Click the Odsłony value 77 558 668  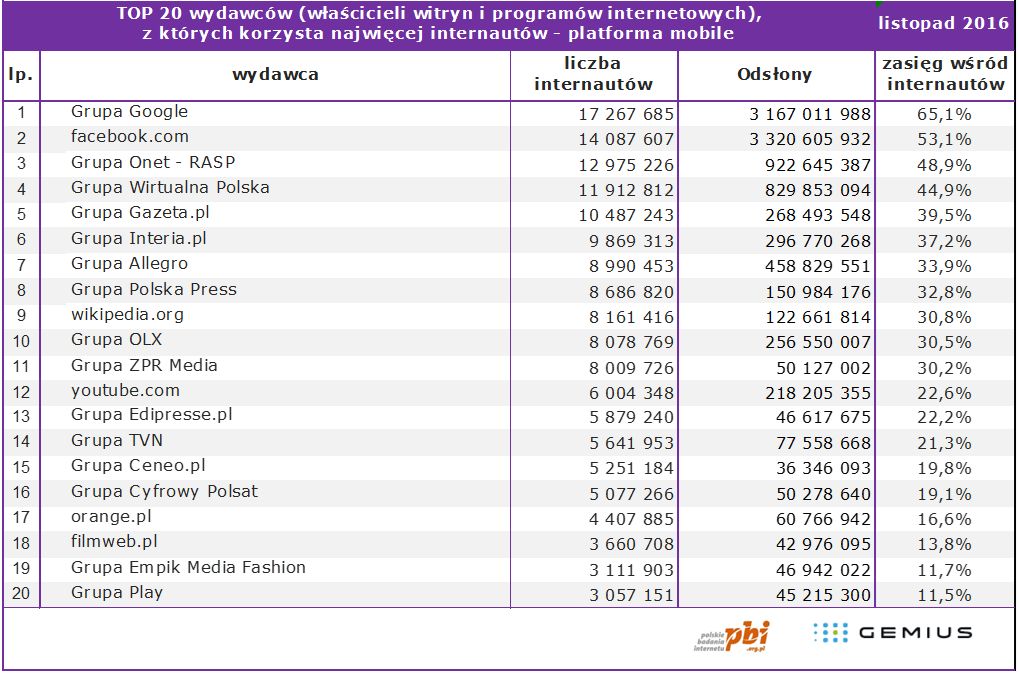[x=823, y=444]
